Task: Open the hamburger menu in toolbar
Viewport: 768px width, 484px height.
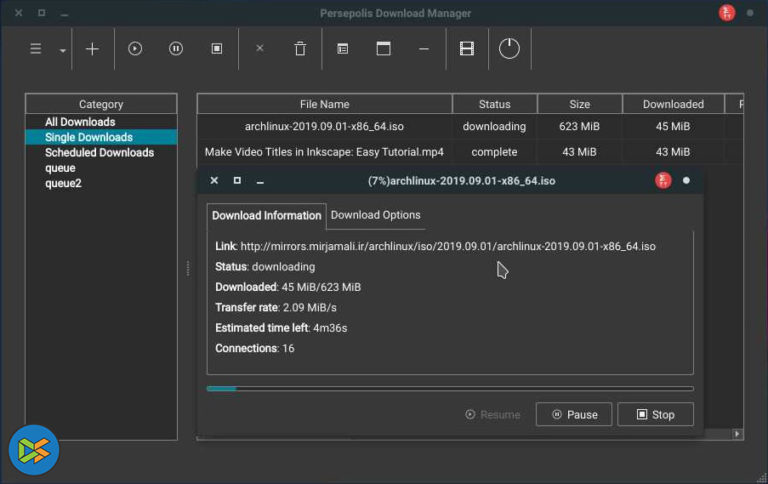Action: pos(36,48)
